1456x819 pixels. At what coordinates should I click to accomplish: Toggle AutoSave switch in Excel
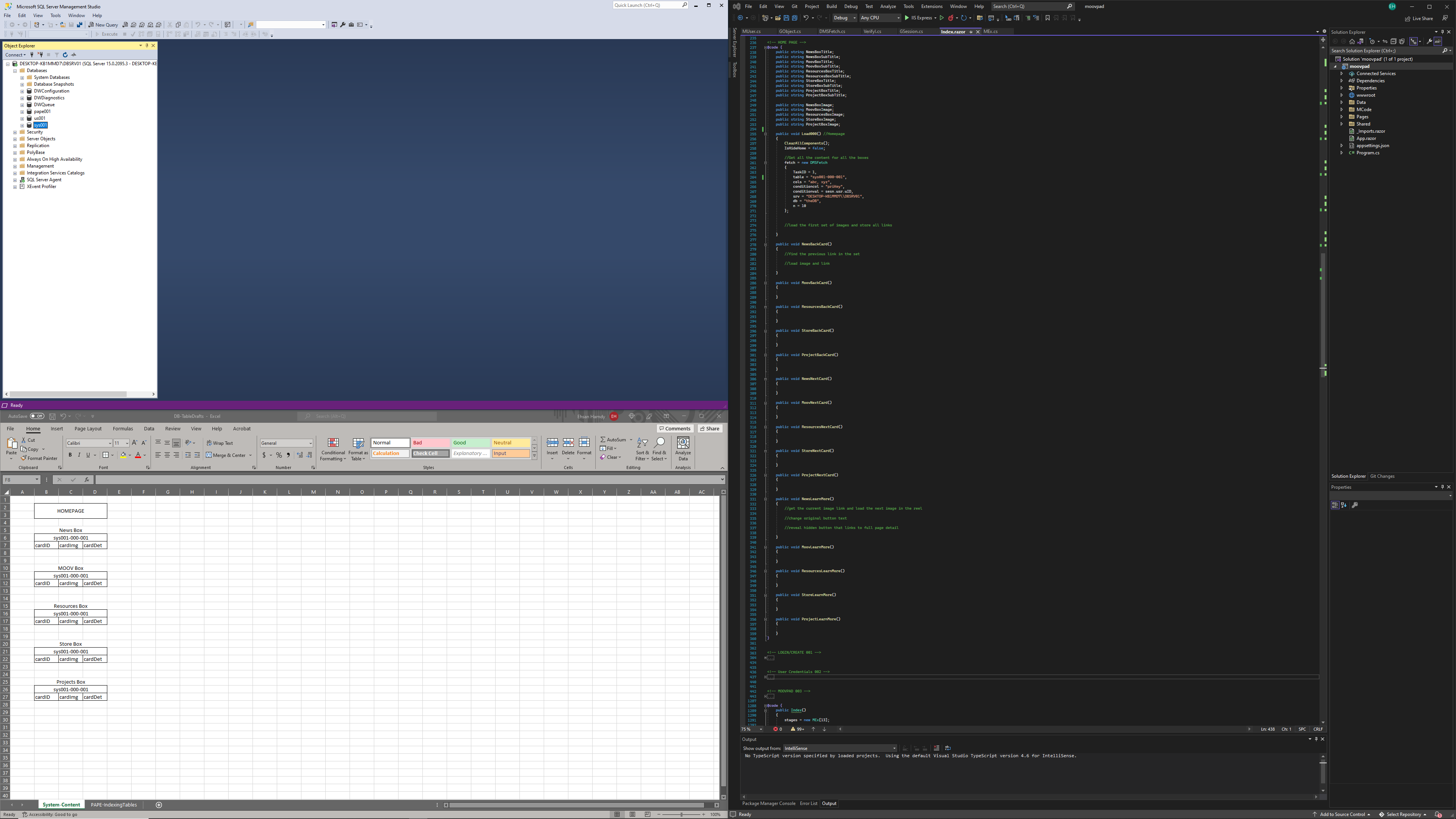[37, 417]
